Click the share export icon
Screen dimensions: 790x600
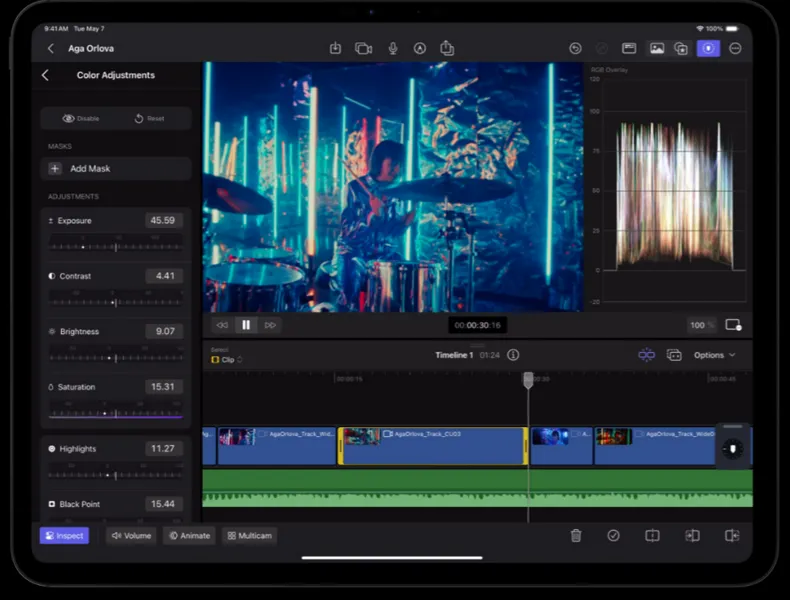click(447, 48)
